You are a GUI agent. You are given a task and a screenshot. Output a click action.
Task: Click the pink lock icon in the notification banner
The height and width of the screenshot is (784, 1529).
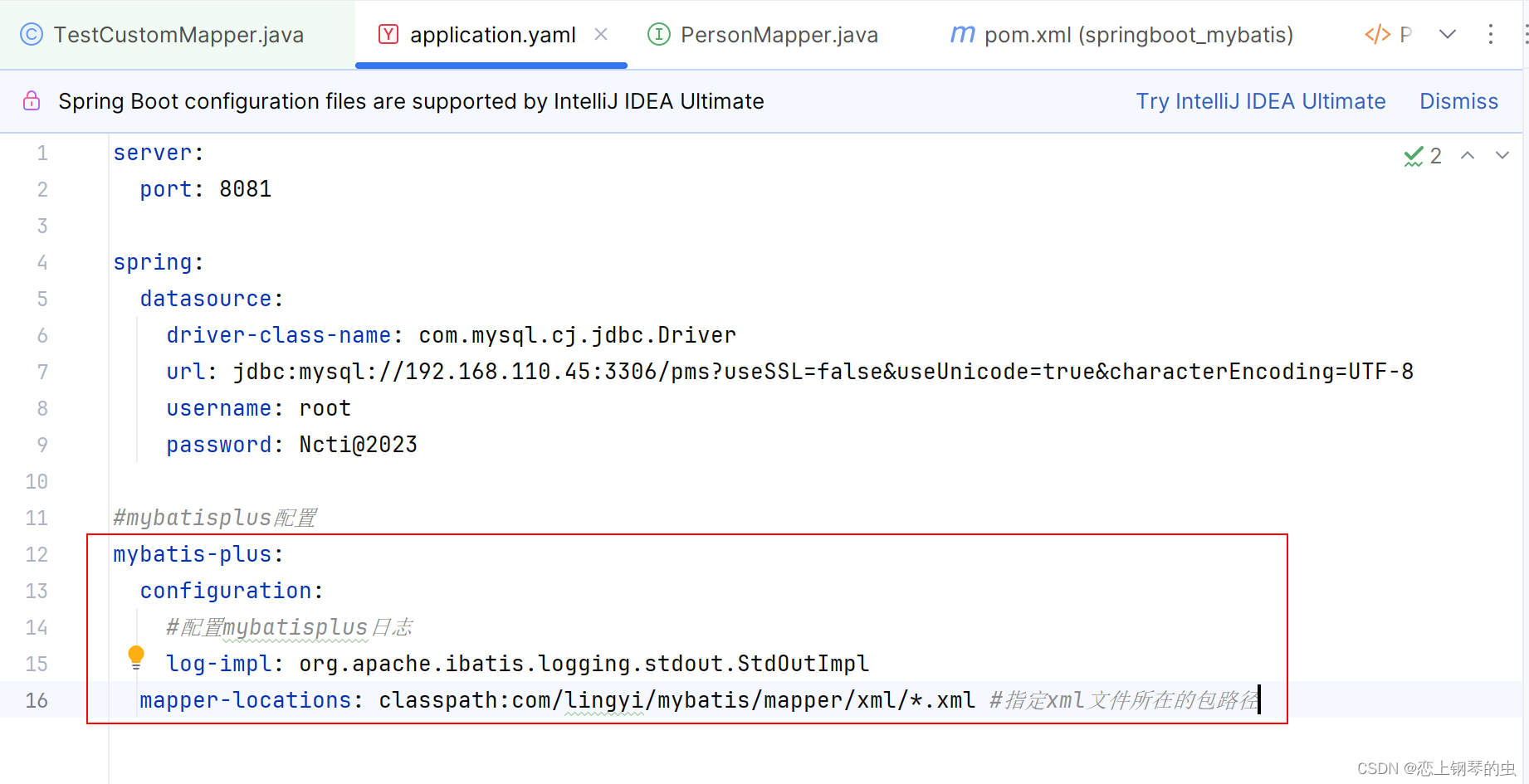(x=30, y=100)
